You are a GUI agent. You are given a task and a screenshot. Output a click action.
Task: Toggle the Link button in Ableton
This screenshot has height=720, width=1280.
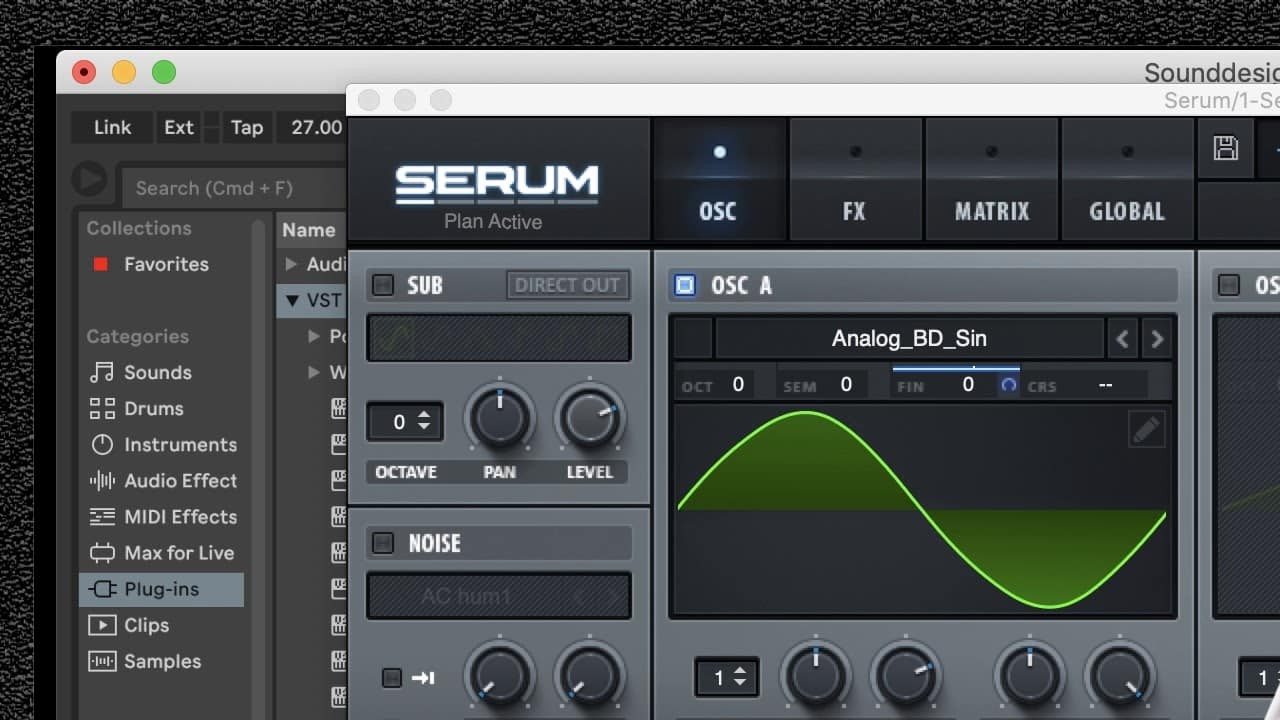[112, 127]
